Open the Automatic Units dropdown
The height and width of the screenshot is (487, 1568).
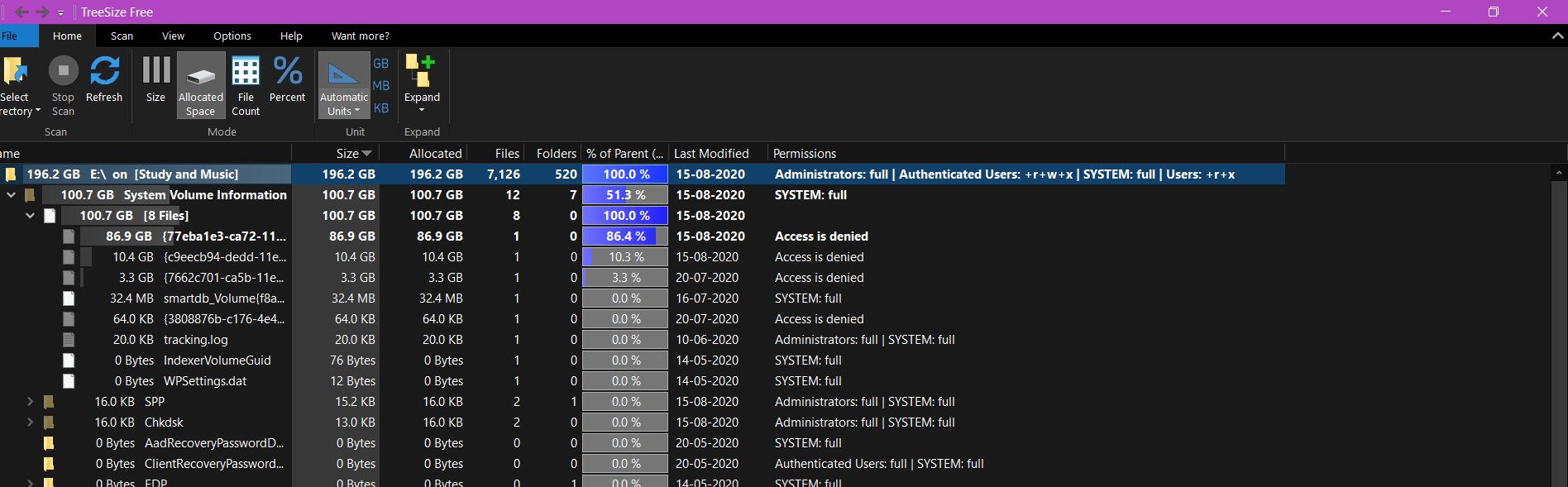click(x=343, y=103)
